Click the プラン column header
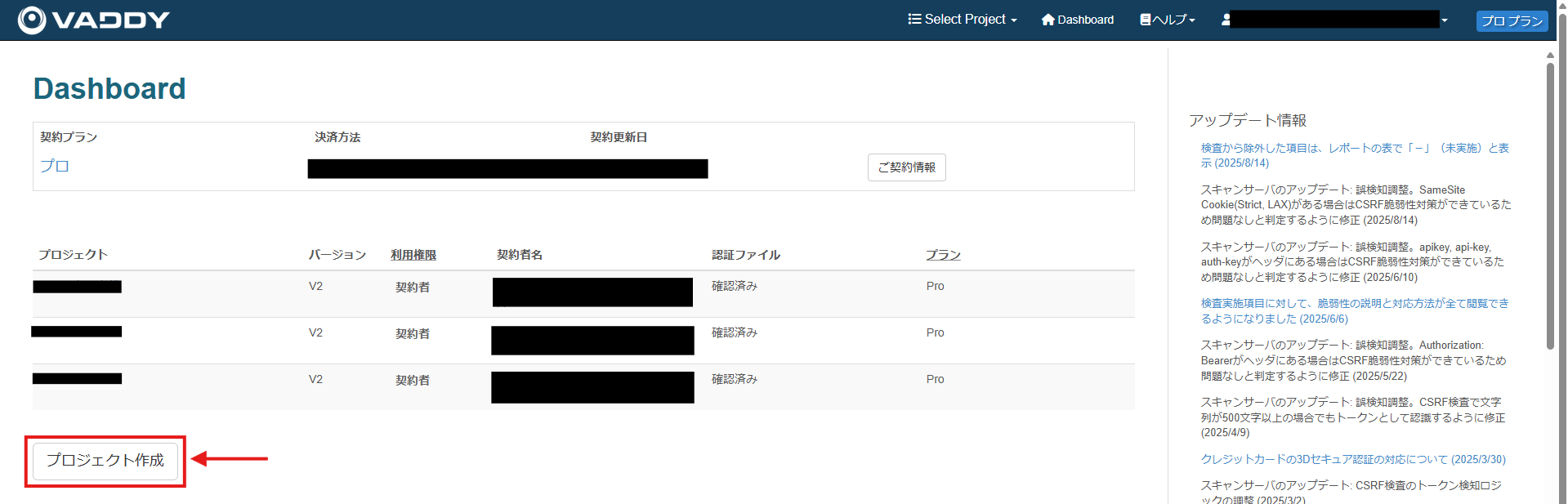 pyautogui.click(x=943, y=255)
